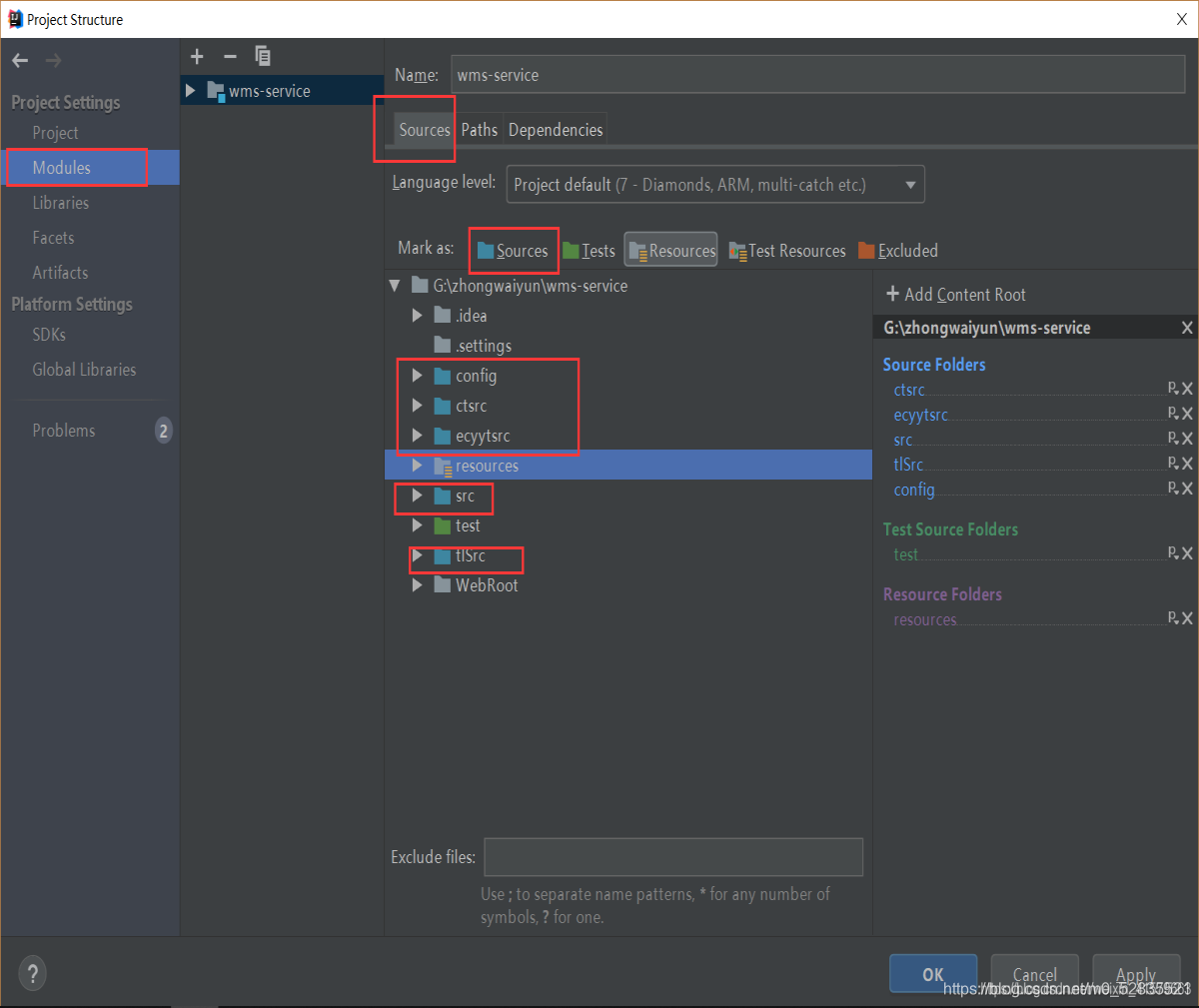Remove selected module with minus icon
Viewport: 1199px width, 1008px height.
click(230, 57)
